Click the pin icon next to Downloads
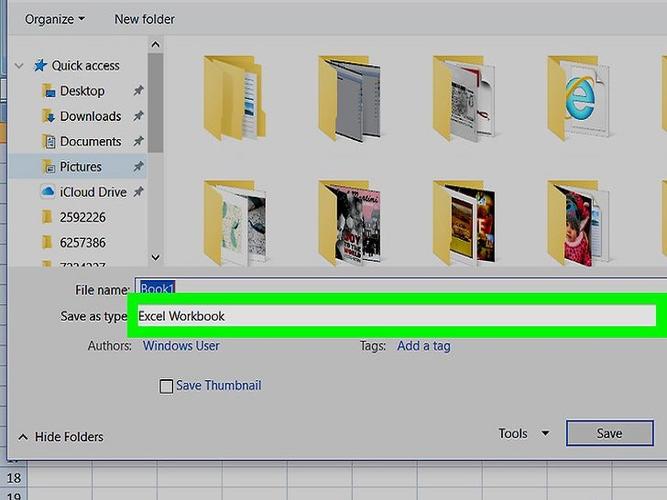This screenshot has width=667, height=500. coord(138,116)
